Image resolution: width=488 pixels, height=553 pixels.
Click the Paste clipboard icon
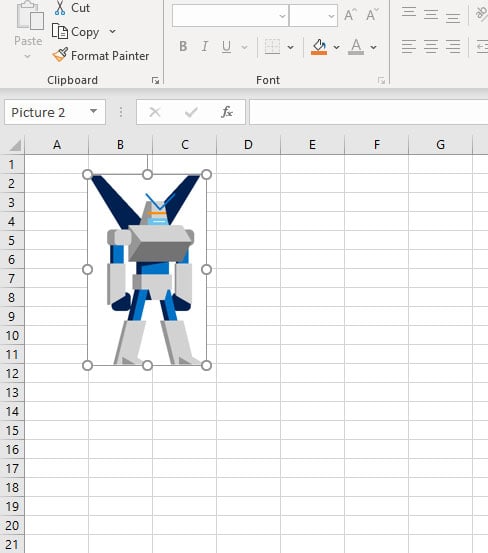pyautogui.click(x=30, y=16)
